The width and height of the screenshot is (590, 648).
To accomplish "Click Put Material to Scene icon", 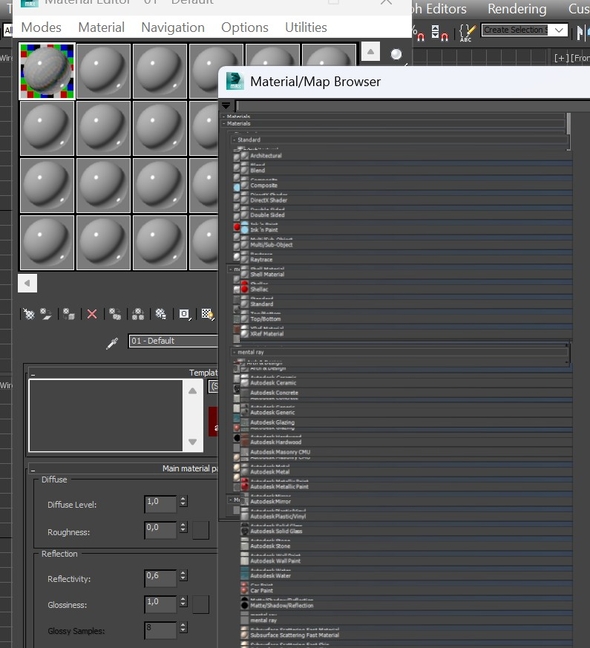I will [x=46, y=314].
